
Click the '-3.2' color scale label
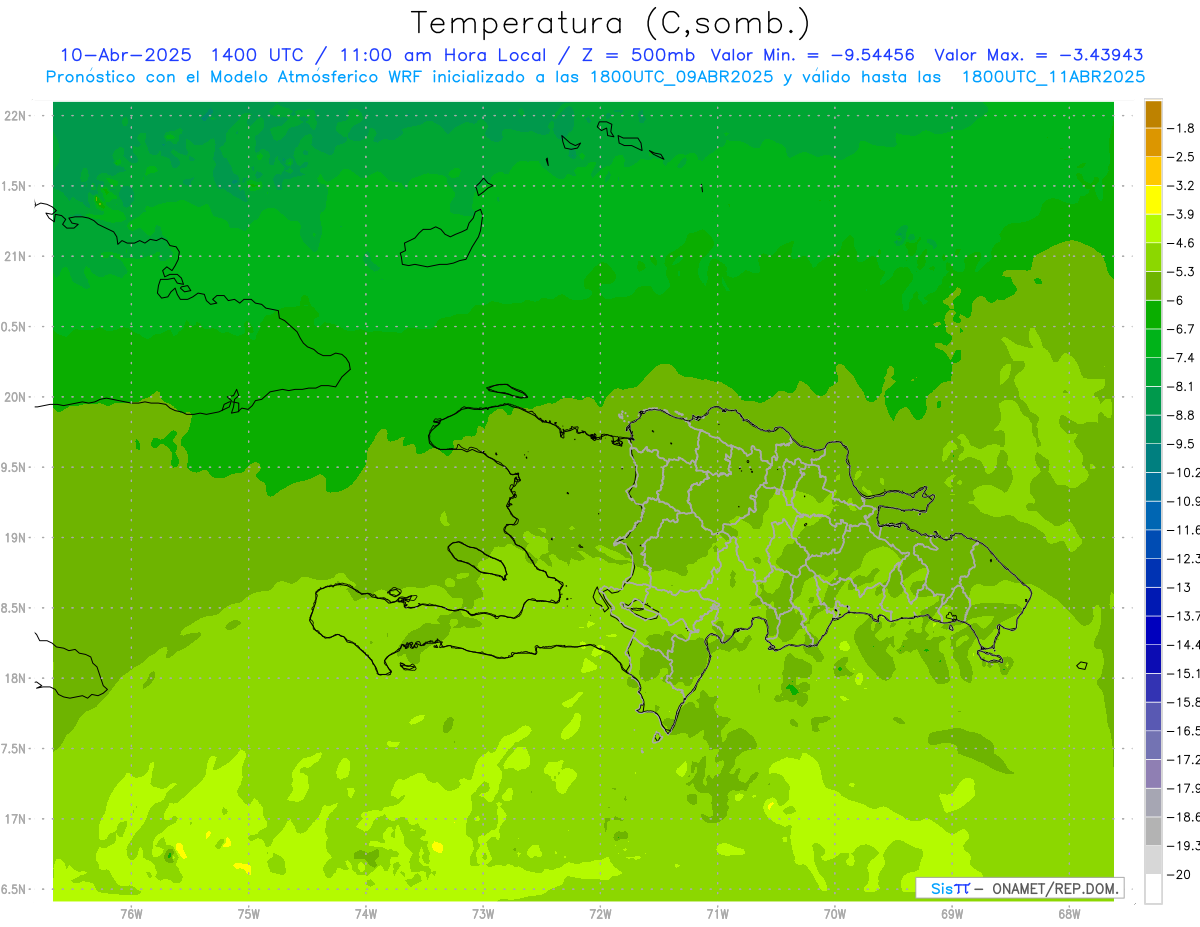pyautogui.click(x=1182, y=186)
